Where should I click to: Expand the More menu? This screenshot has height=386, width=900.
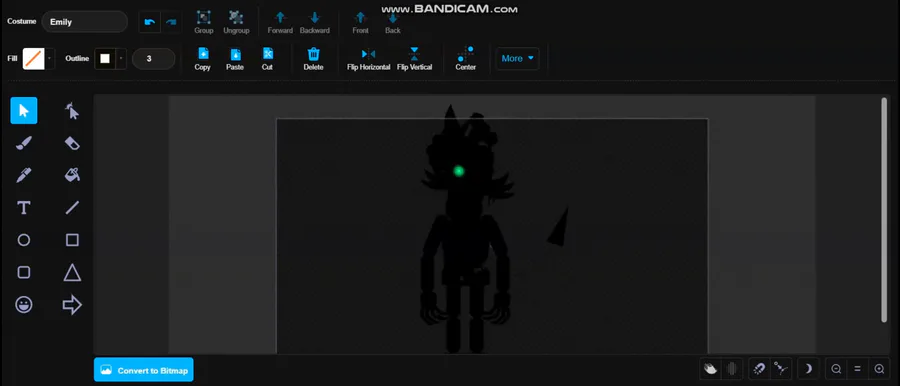[x=517, y=59]
